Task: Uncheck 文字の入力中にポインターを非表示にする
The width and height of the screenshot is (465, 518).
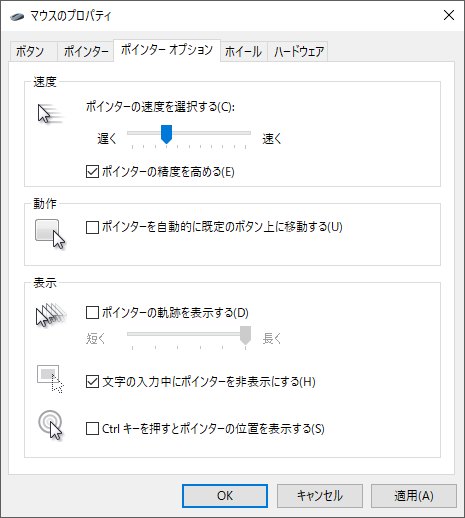Action: point(92,382)
